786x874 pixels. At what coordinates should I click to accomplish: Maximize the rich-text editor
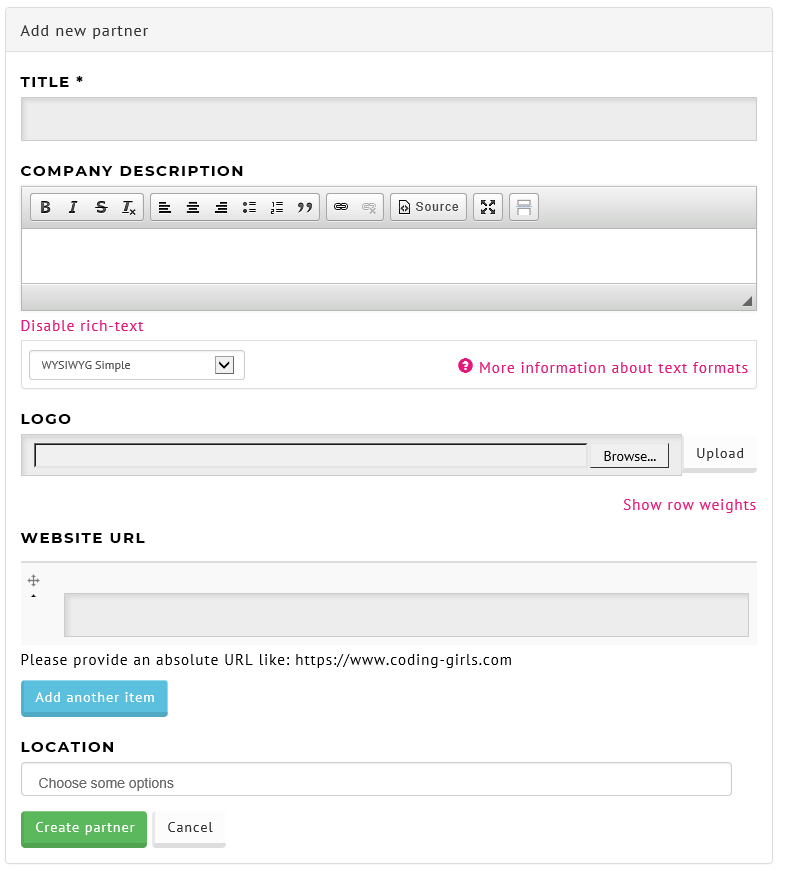[488, 207]
